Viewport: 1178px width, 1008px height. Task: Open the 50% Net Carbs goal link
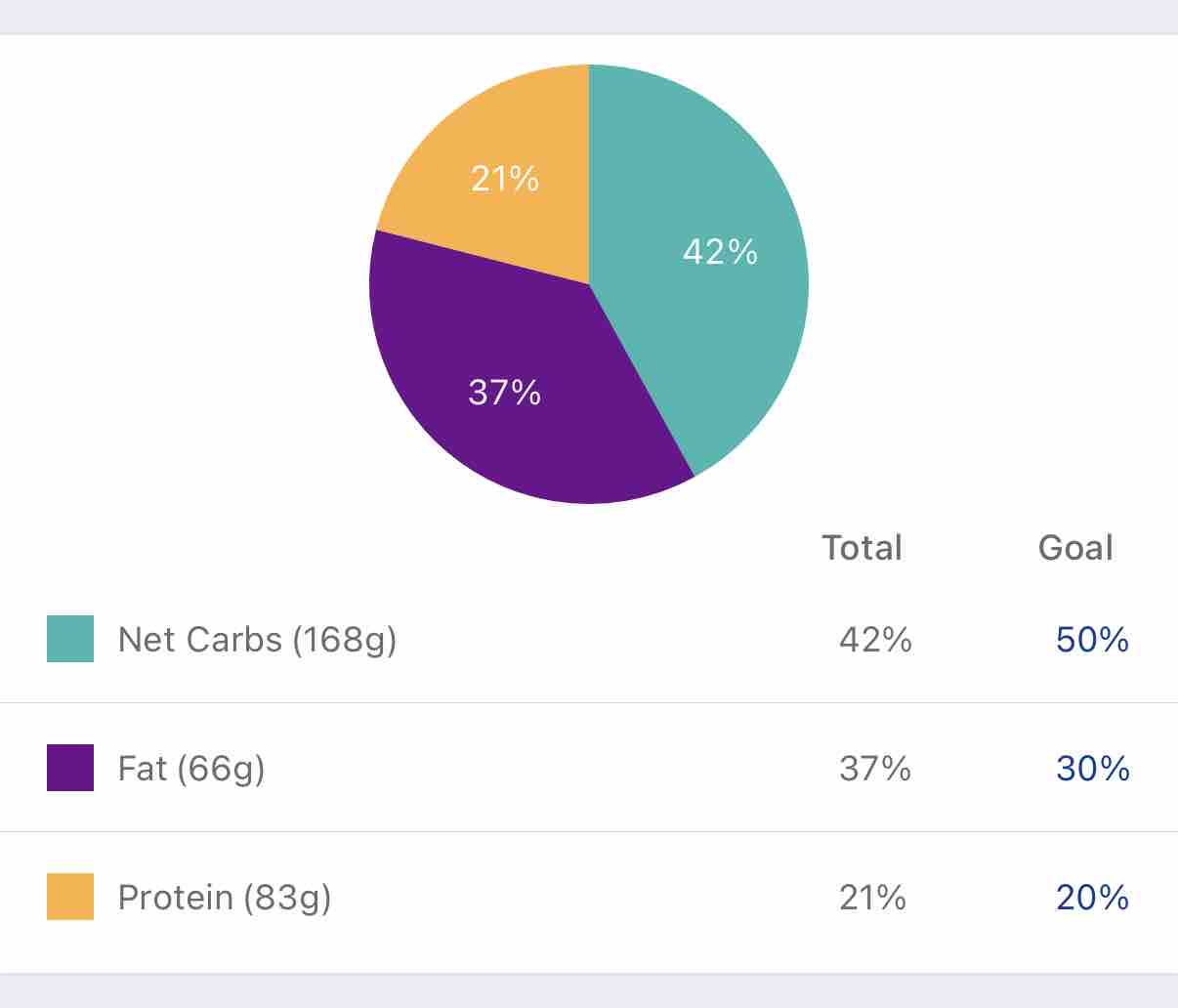1092,640
